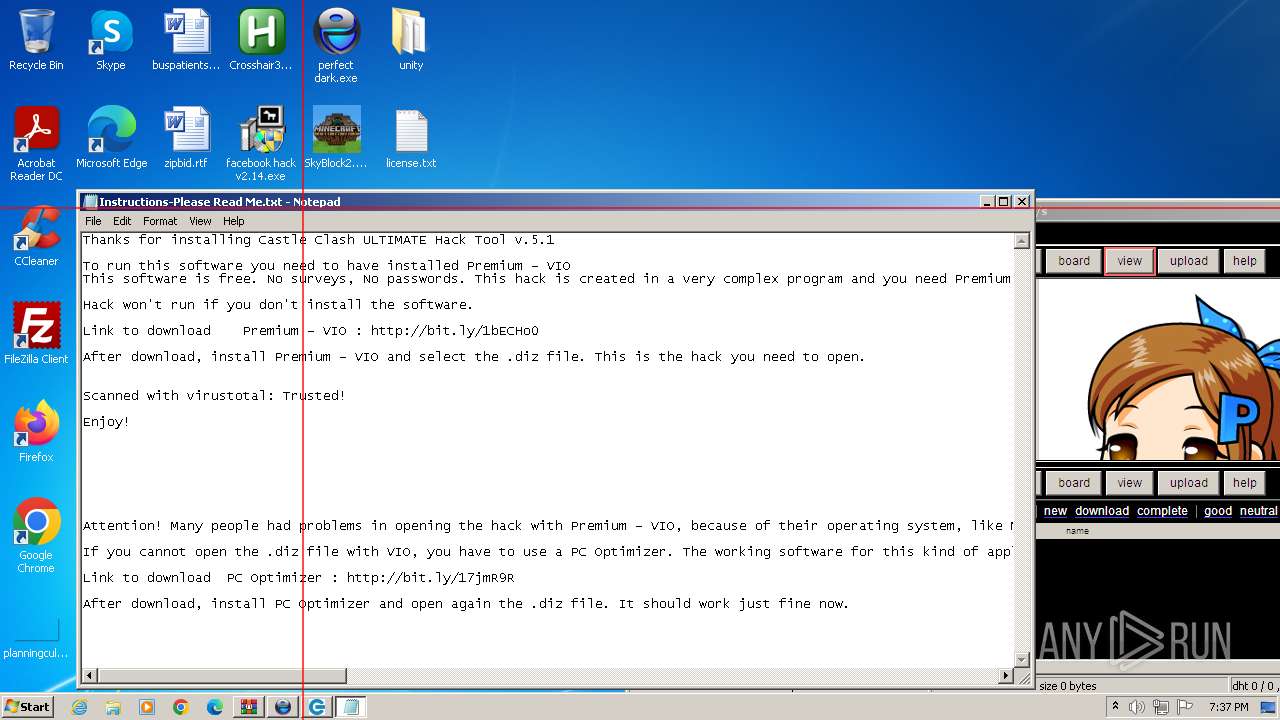
Task: Click lower board button in Perfect Dark
Action: pyautogui.click(x=1074, y=483)
